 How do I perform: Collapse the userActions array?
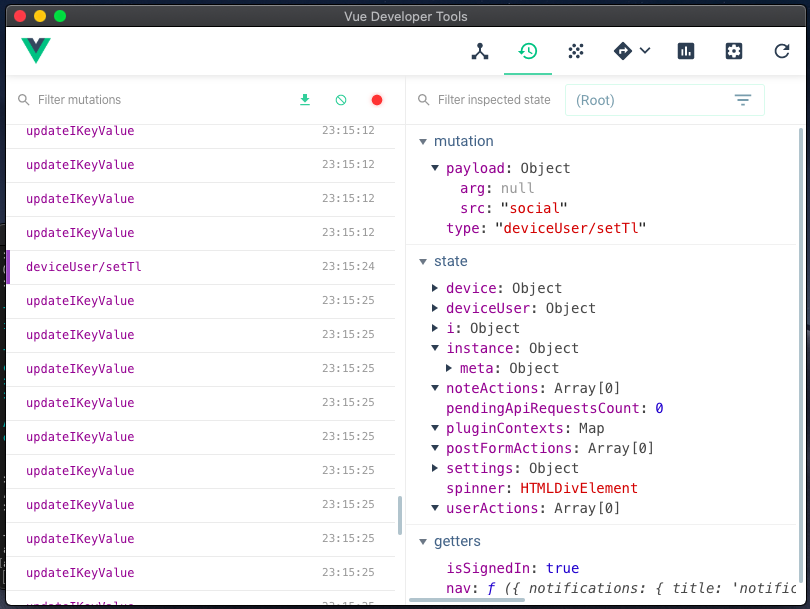click(x=435, y=508)
